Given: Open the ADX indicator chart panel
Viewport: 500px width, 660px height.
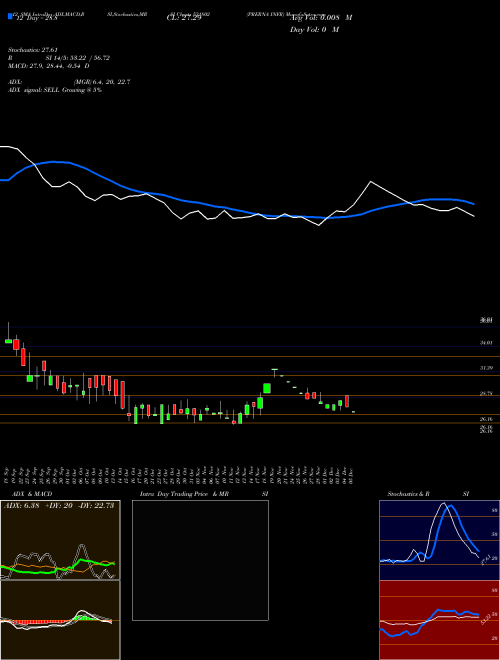Looking at the screenshot, I should [60, 540].
